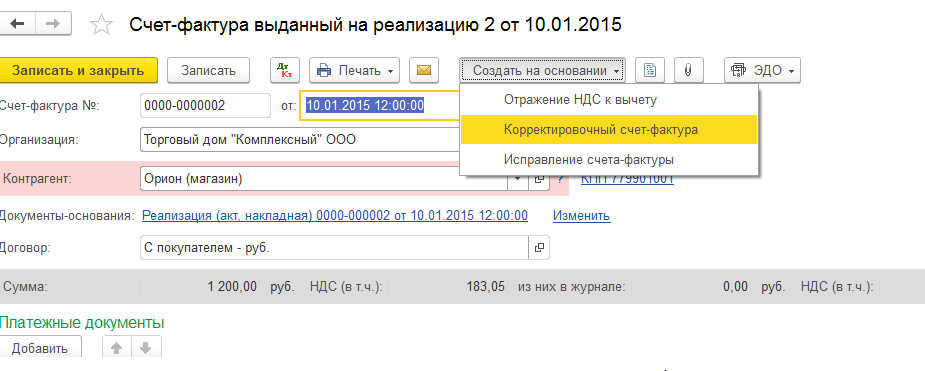Expand the Печать dropdown menu
The height and width of the screenshot is (371, 925).
355,70
